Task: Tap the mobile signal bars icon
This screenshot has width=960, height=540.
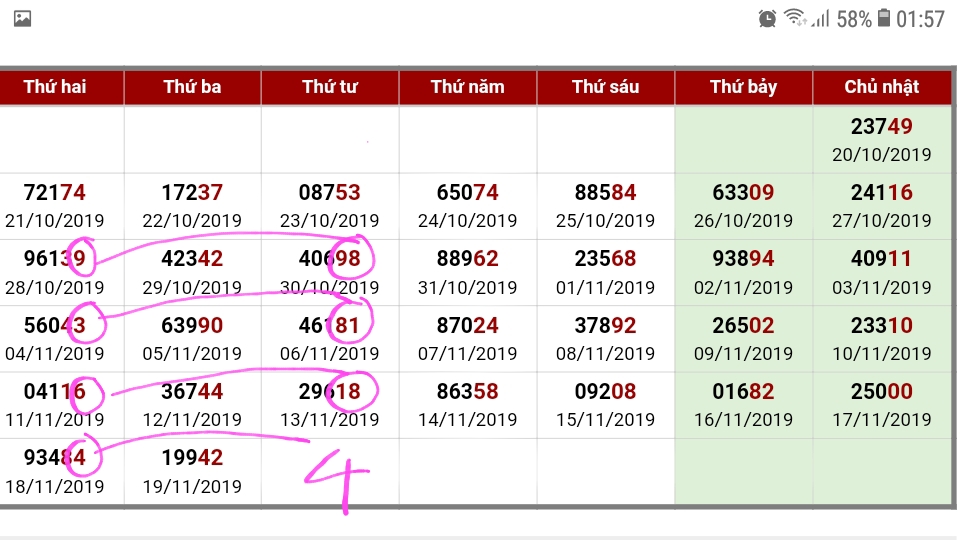Action: pos(820,18)
